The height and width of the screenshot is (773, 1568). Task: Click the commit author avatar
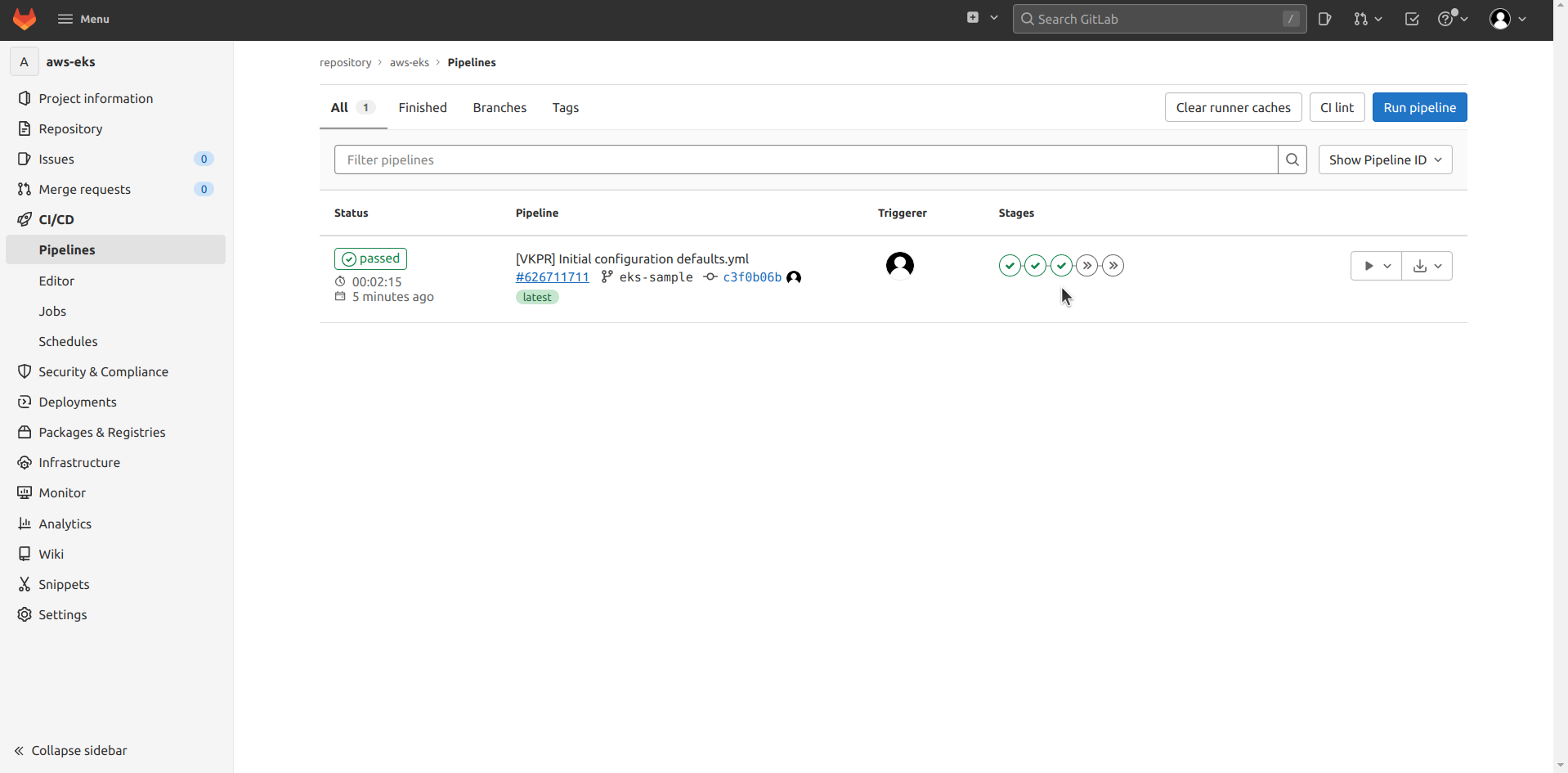tap(794, 277)
